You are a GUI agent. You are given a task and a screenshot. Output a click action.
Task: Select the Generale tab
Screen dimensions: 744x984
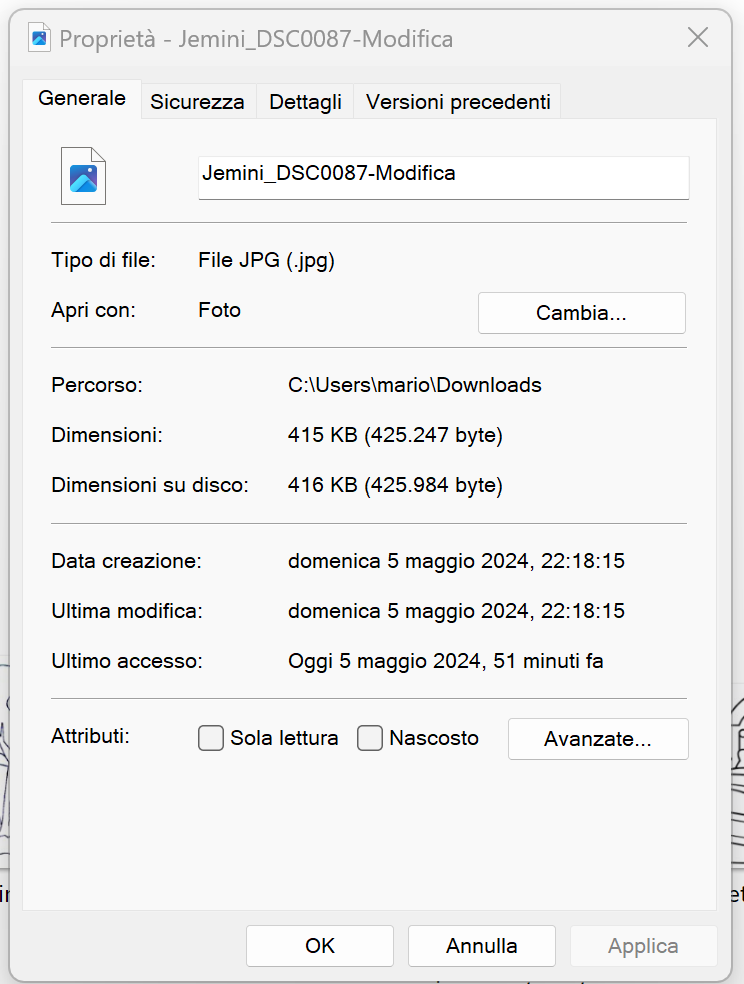(82, 99)
